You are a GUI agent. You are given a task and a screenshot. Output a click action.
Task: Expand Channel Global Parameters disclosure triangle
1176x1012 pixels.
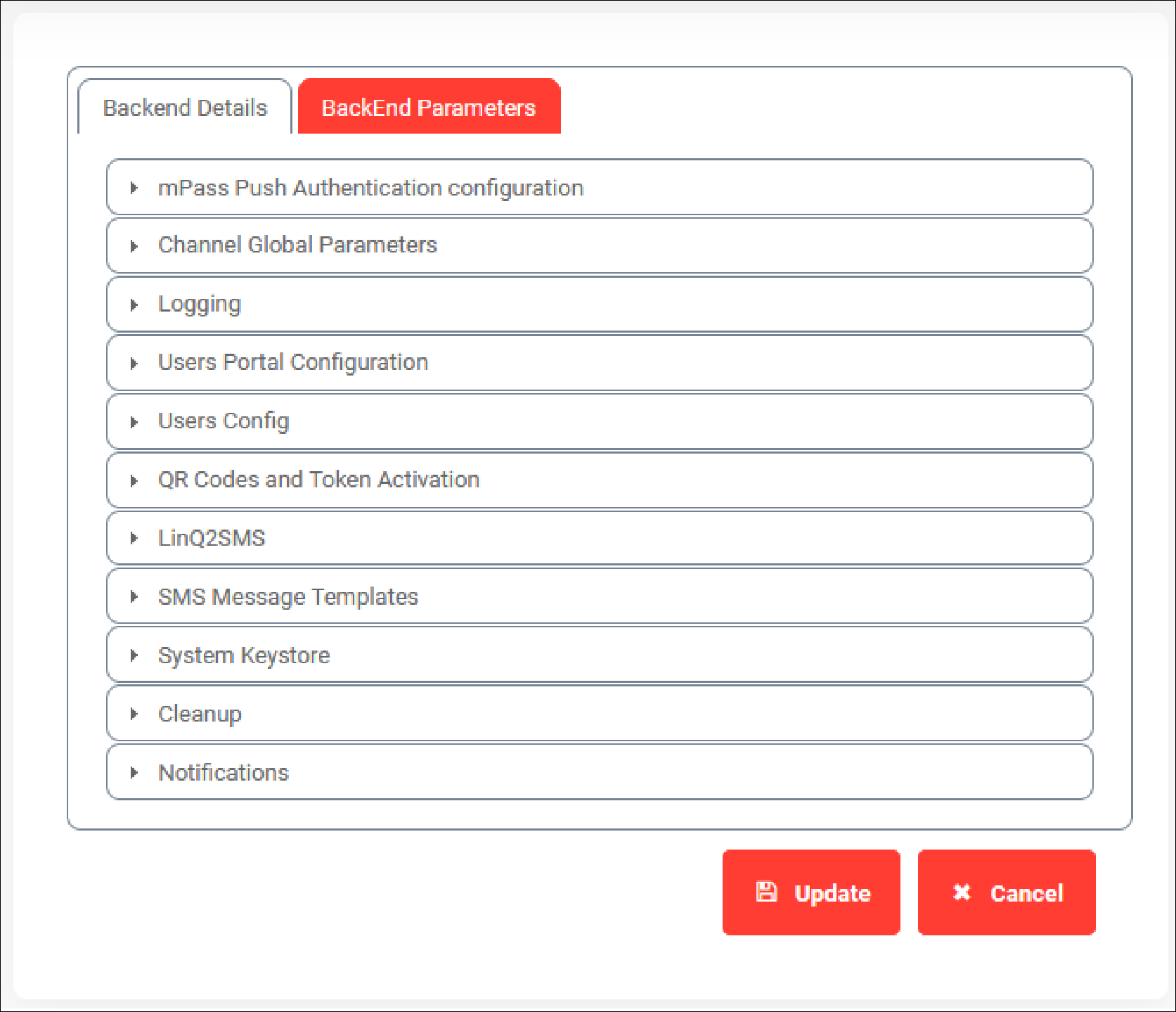click(134, 246)
